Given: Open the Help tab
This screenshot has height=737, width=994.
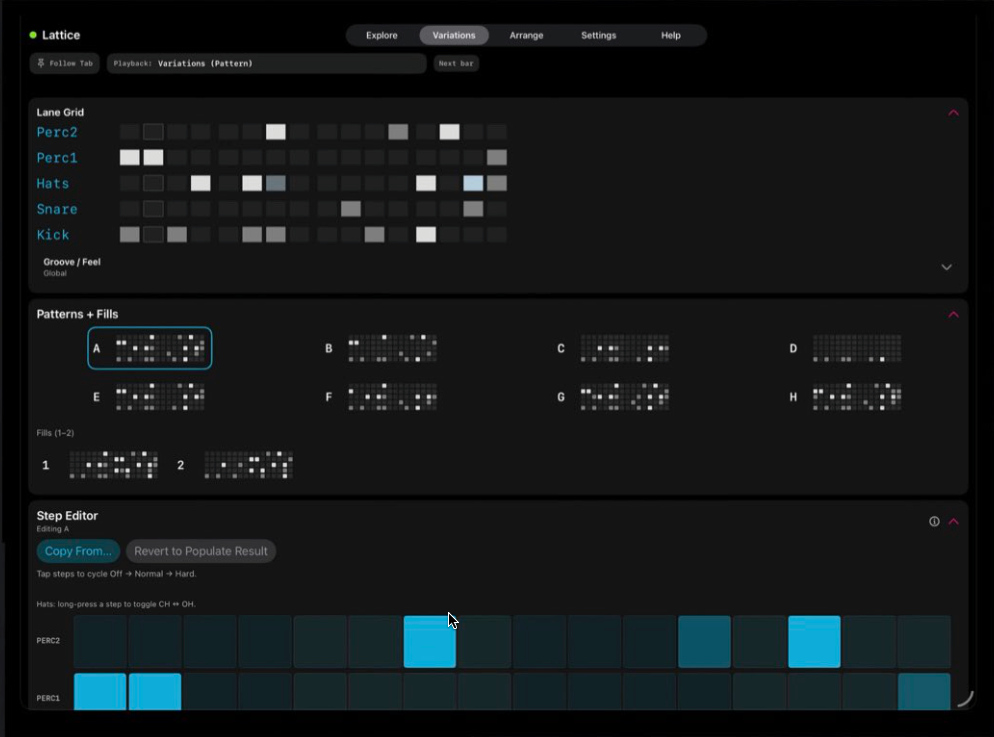Looking at the screenshot, I should pos(671,35).
